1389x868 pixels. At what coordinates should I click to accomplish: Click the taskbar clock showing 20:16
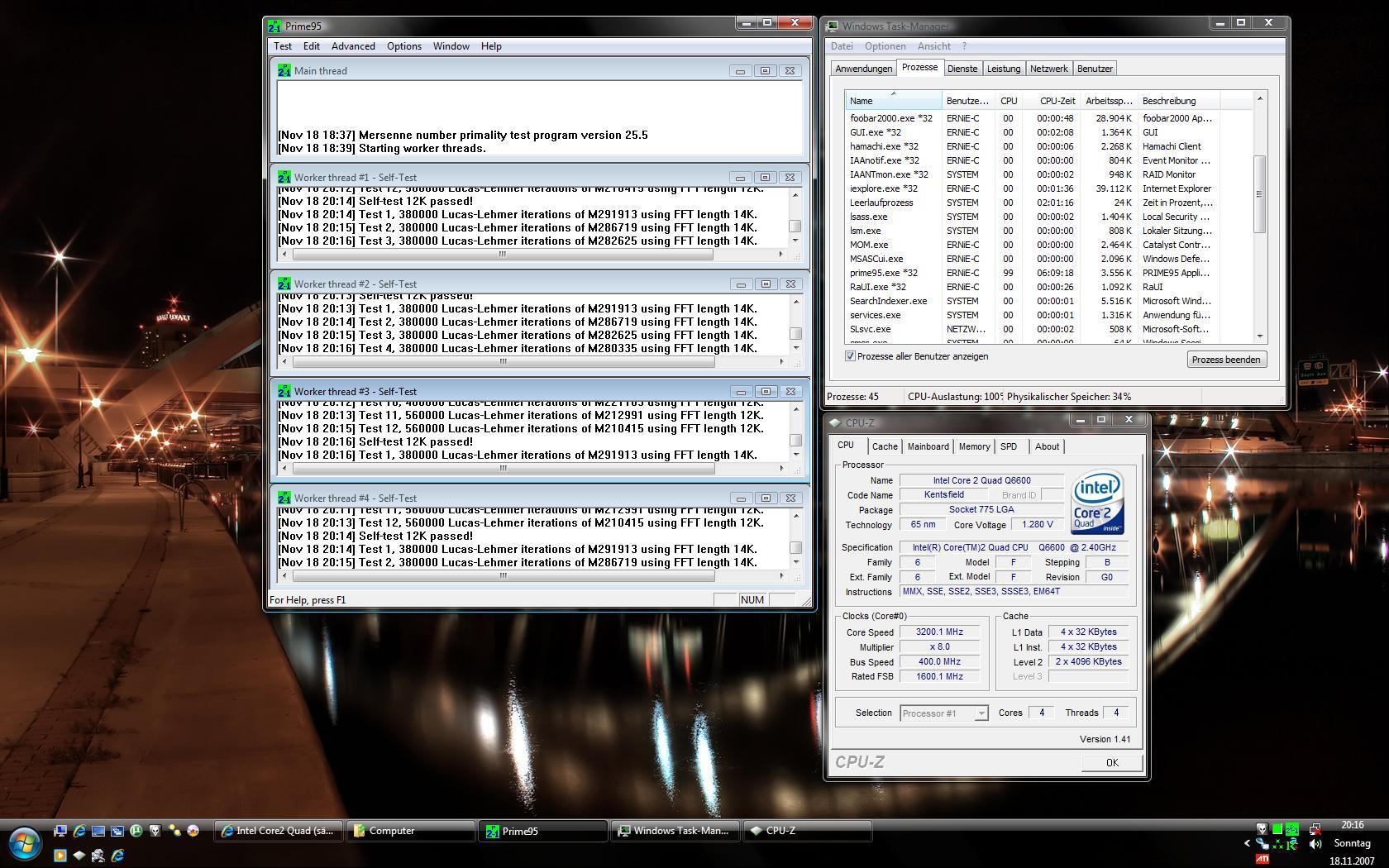(x=1353, y=825)
